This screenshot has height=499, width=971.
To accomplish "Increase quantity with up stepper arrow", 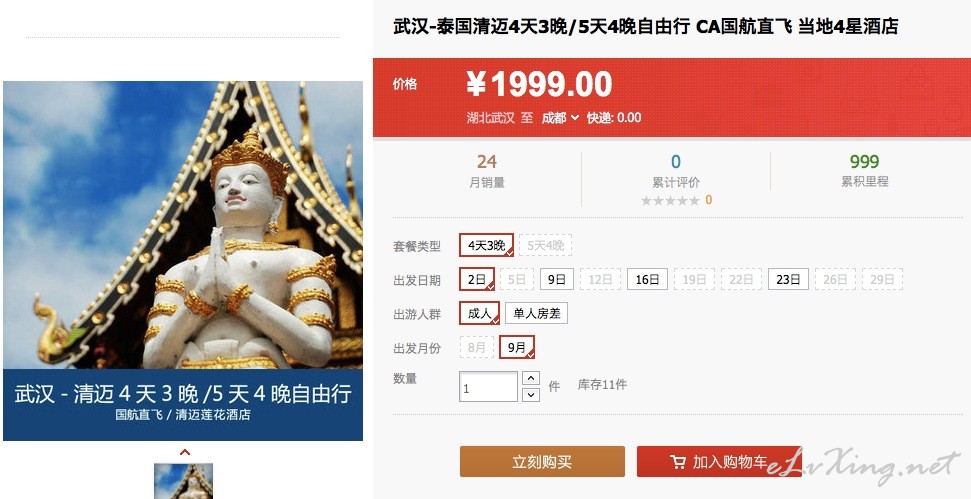I will pos(531,378).
